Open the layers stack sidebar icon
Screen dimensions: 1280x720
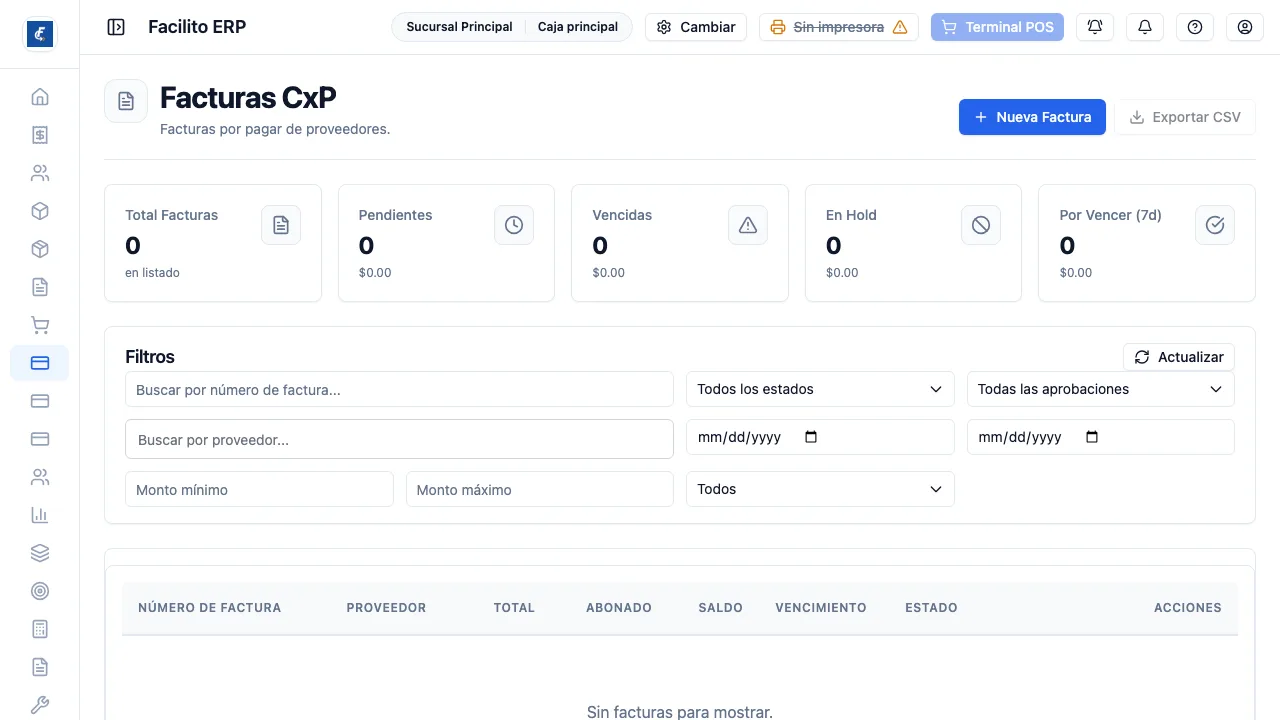pos(40,553)
